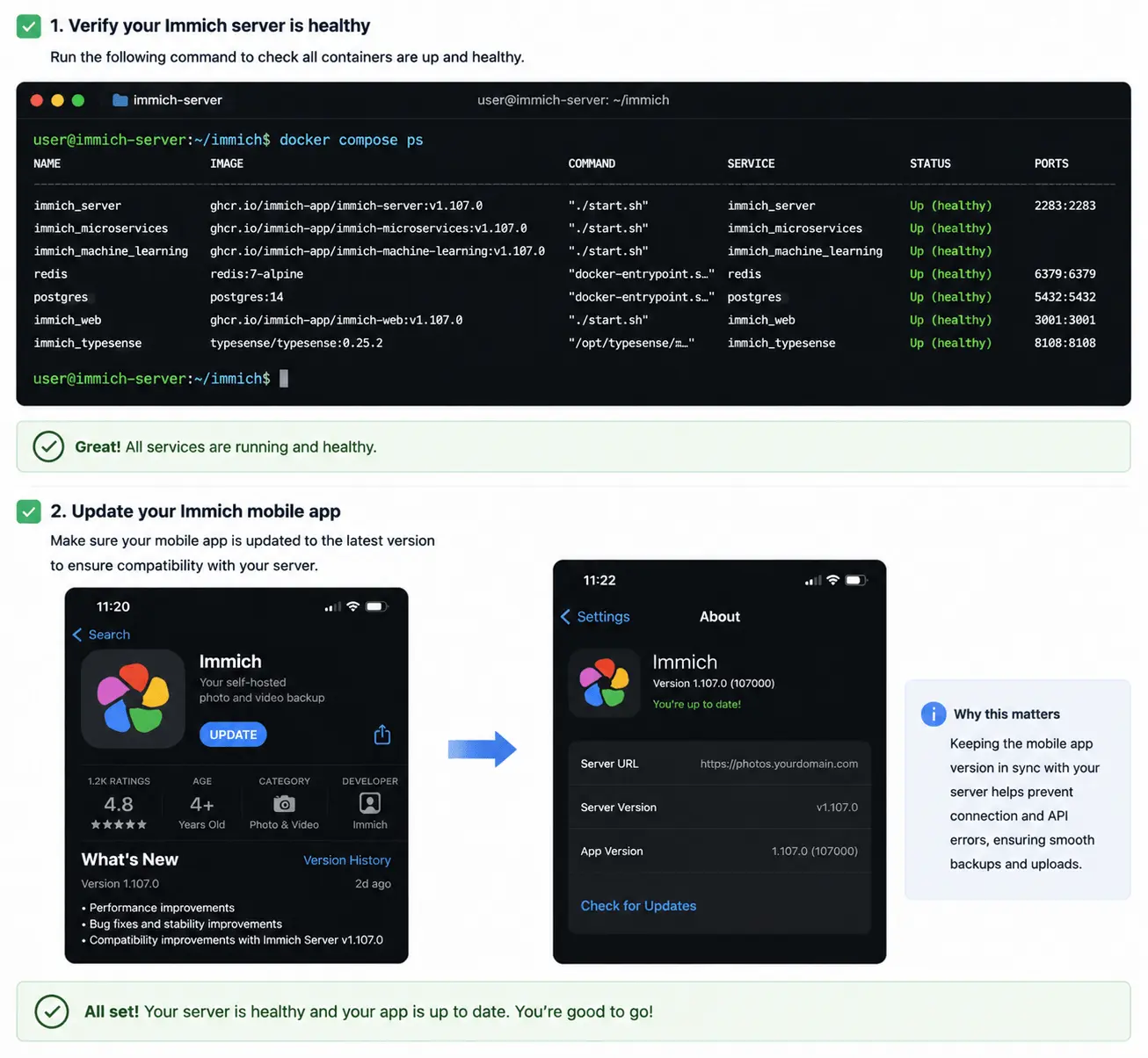Toggle the checkbox beside step 1 heading

(29, 25)
